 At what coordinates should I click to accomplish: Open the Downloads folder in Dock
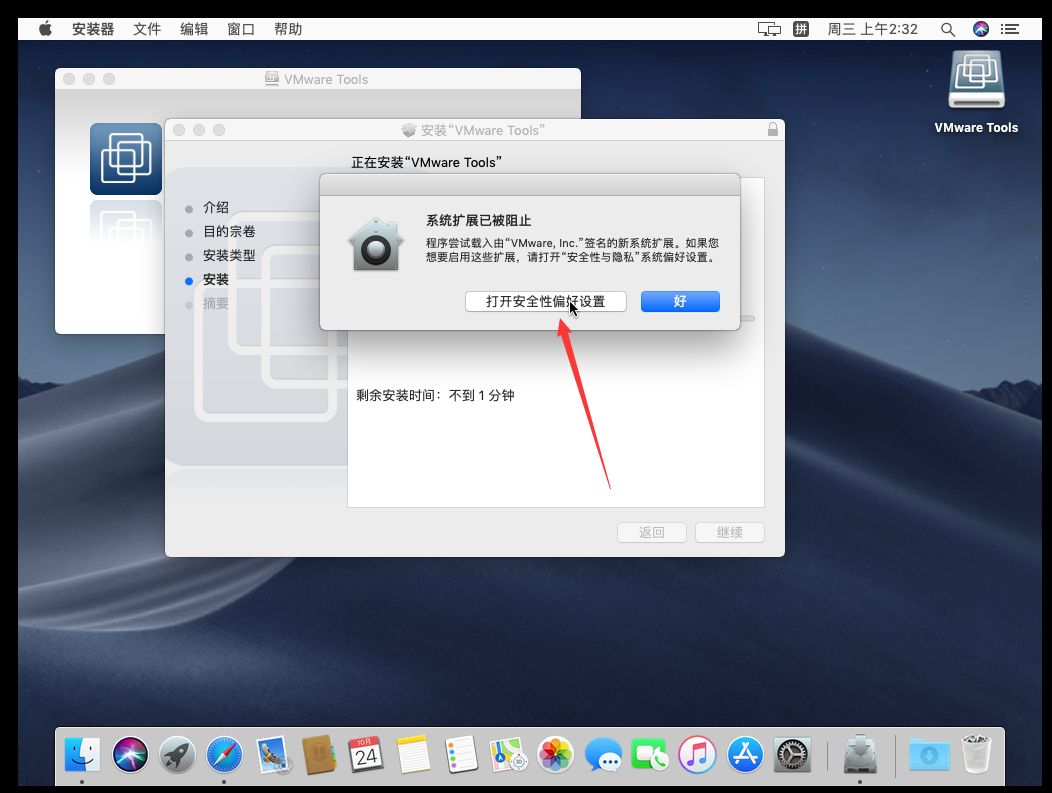[929, 755]
